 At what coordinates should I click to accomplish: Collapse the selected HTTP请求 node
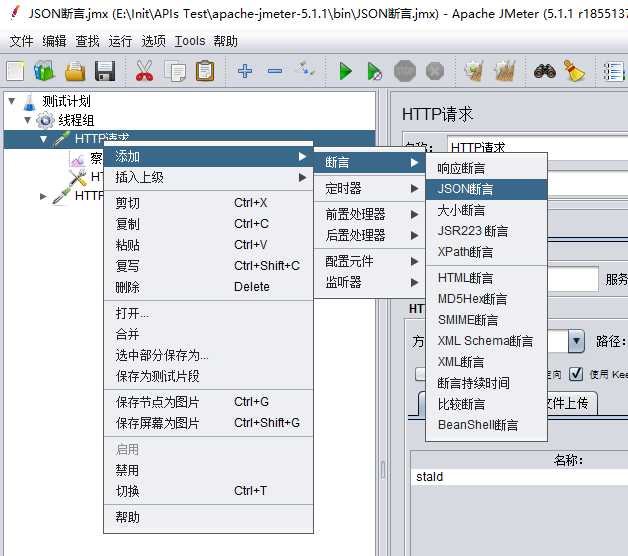pyautogui.click(x=43, y=139)
